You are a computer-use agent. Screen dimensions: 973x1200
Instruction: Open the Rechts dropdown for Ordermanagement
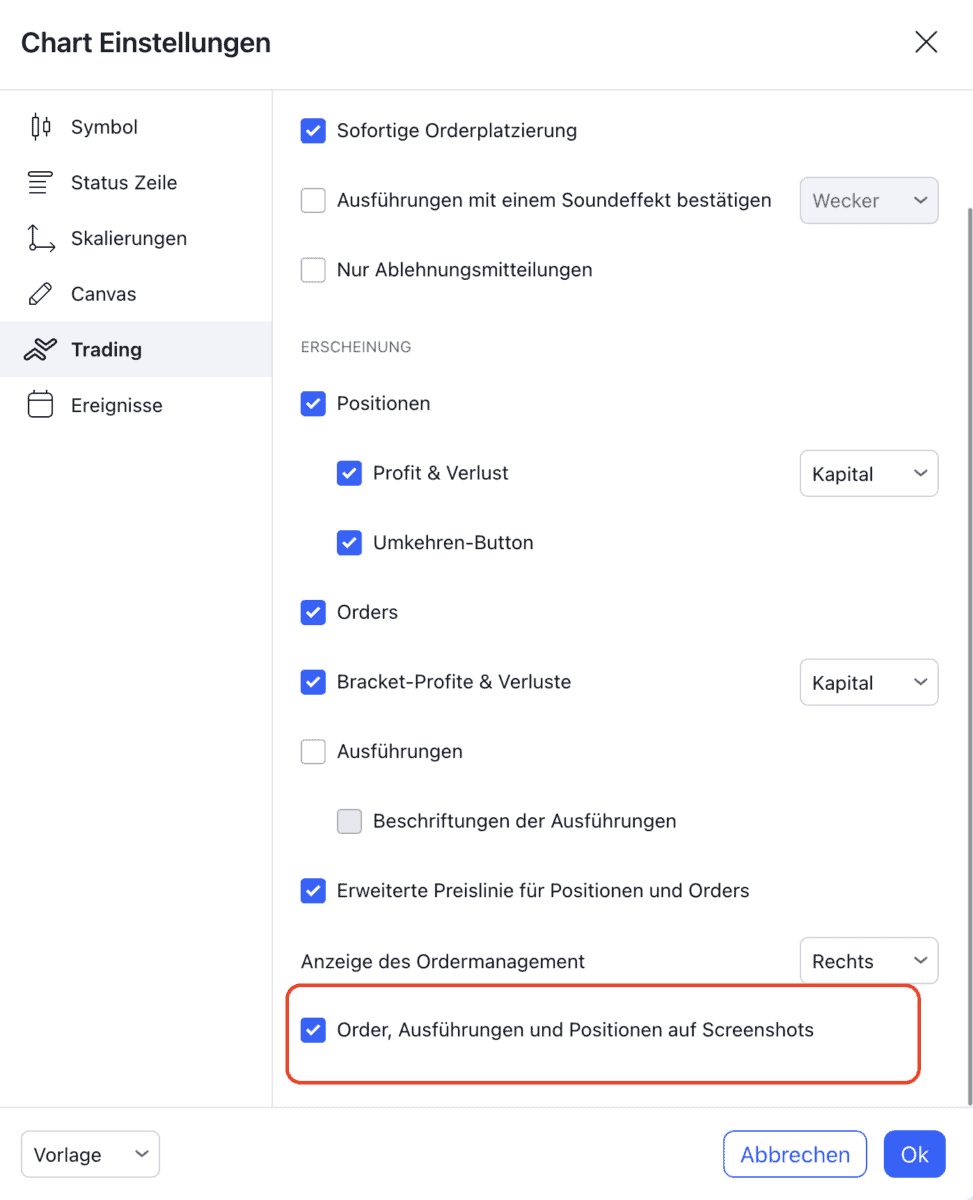(x=868, y=960)
